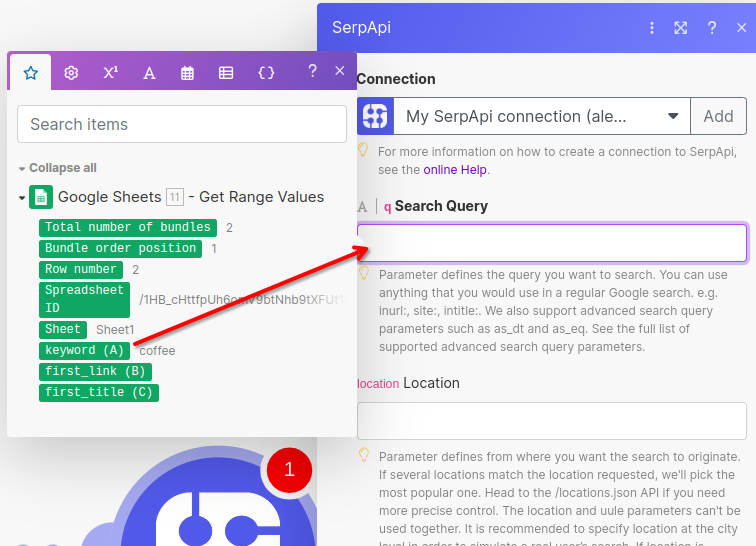This screenshot has width=756, height=546.
Task: Select the first_title (C) pill
Action: pyautogui.click(x=98, y=392)
